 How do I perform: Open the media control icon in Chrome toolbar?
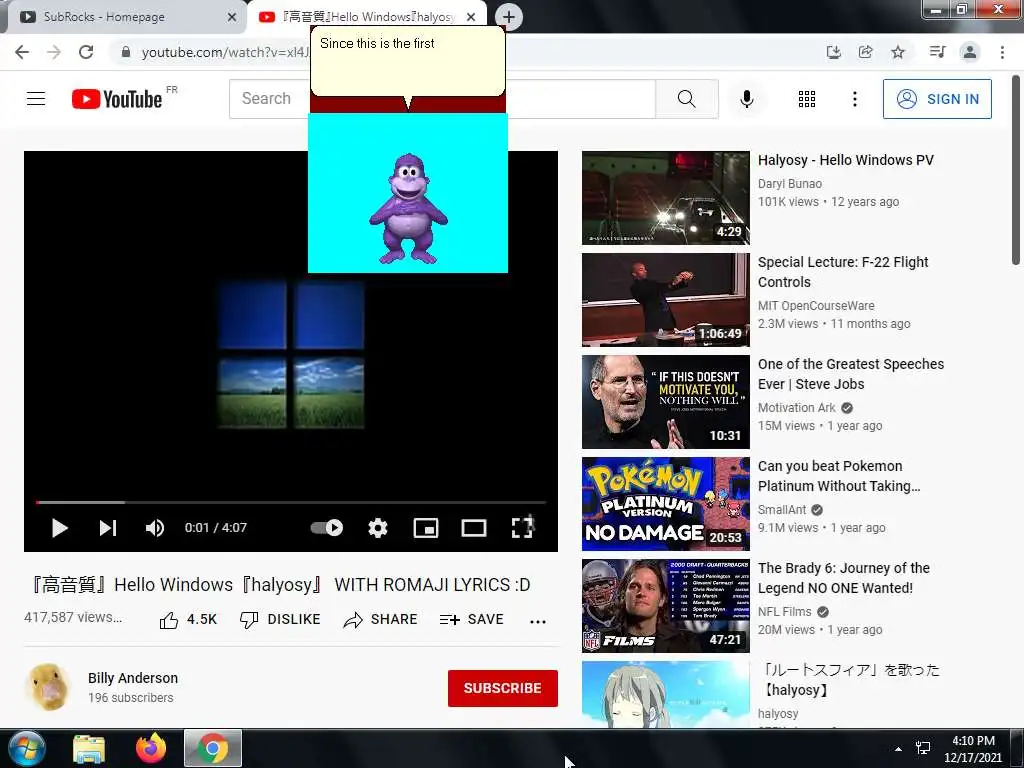pos(937,52)
